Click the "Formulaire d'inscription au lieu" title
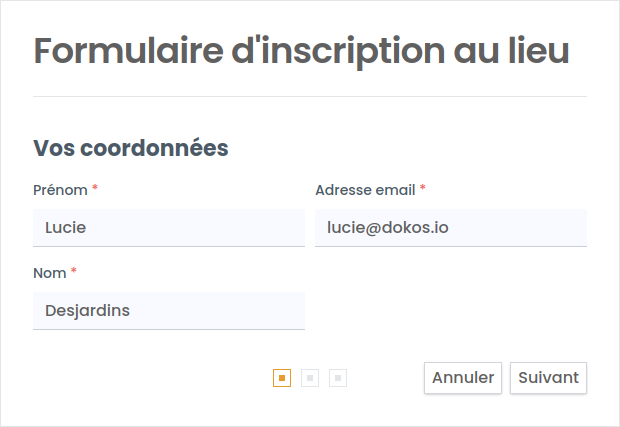Viewport: 620px width, 427px height. tap(302, 51)
